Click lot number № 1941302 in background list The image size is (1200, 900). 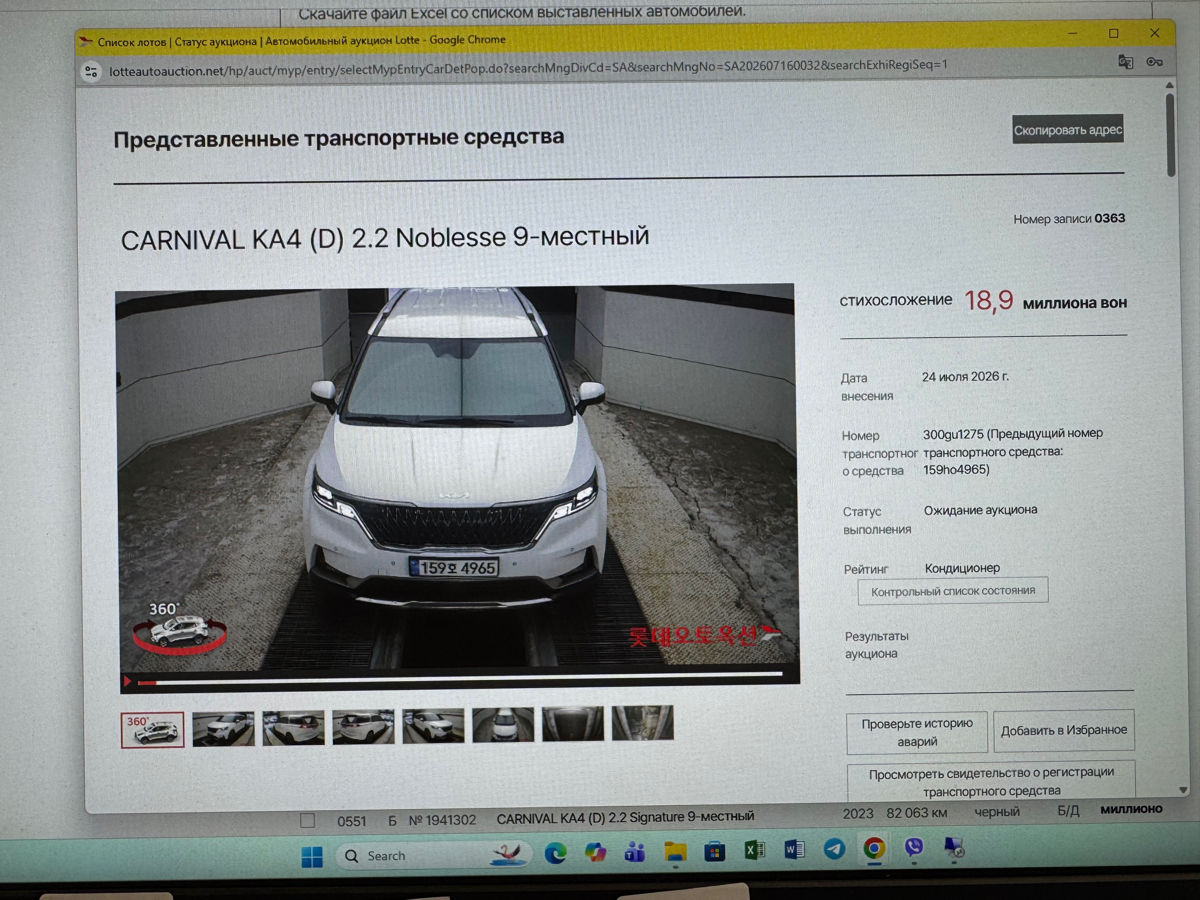442,820
